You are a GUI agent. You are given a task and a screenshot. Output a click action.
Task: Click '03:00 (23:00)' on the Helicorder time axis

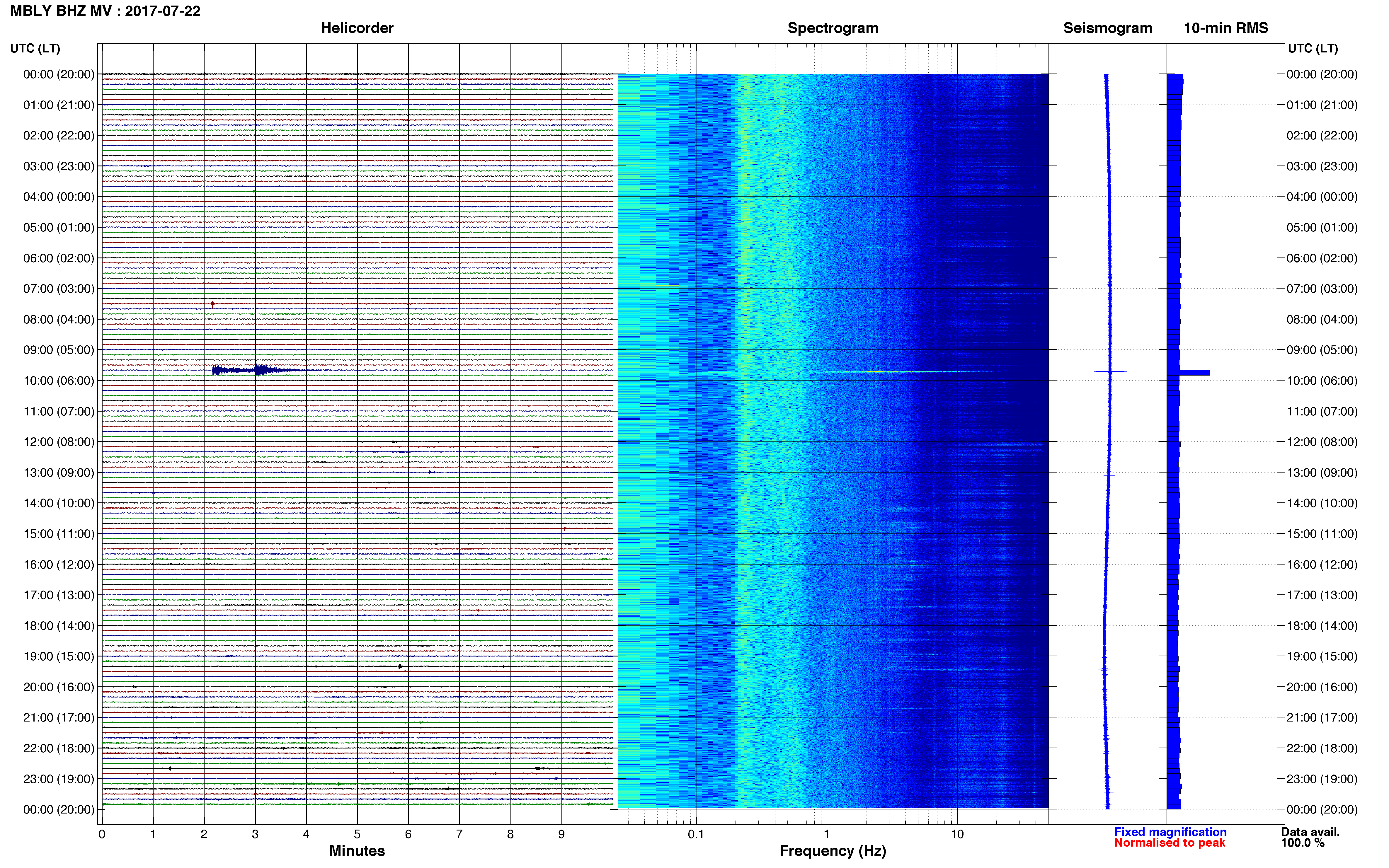59,166
